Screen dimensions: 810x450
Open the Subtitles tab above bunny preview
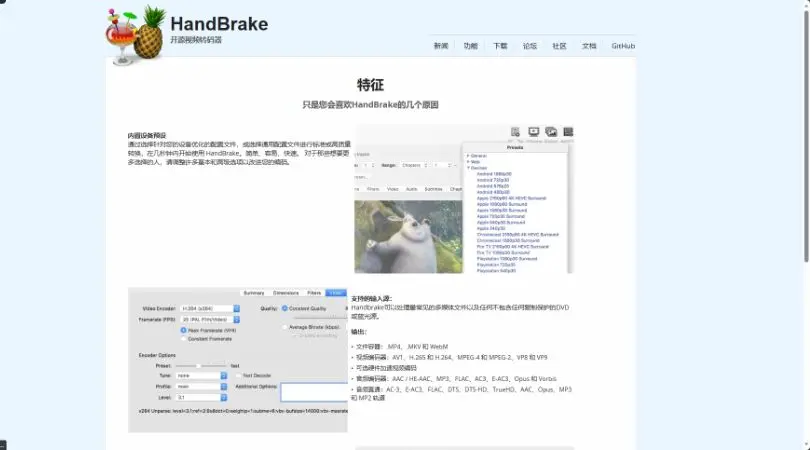tap(433, 189)
